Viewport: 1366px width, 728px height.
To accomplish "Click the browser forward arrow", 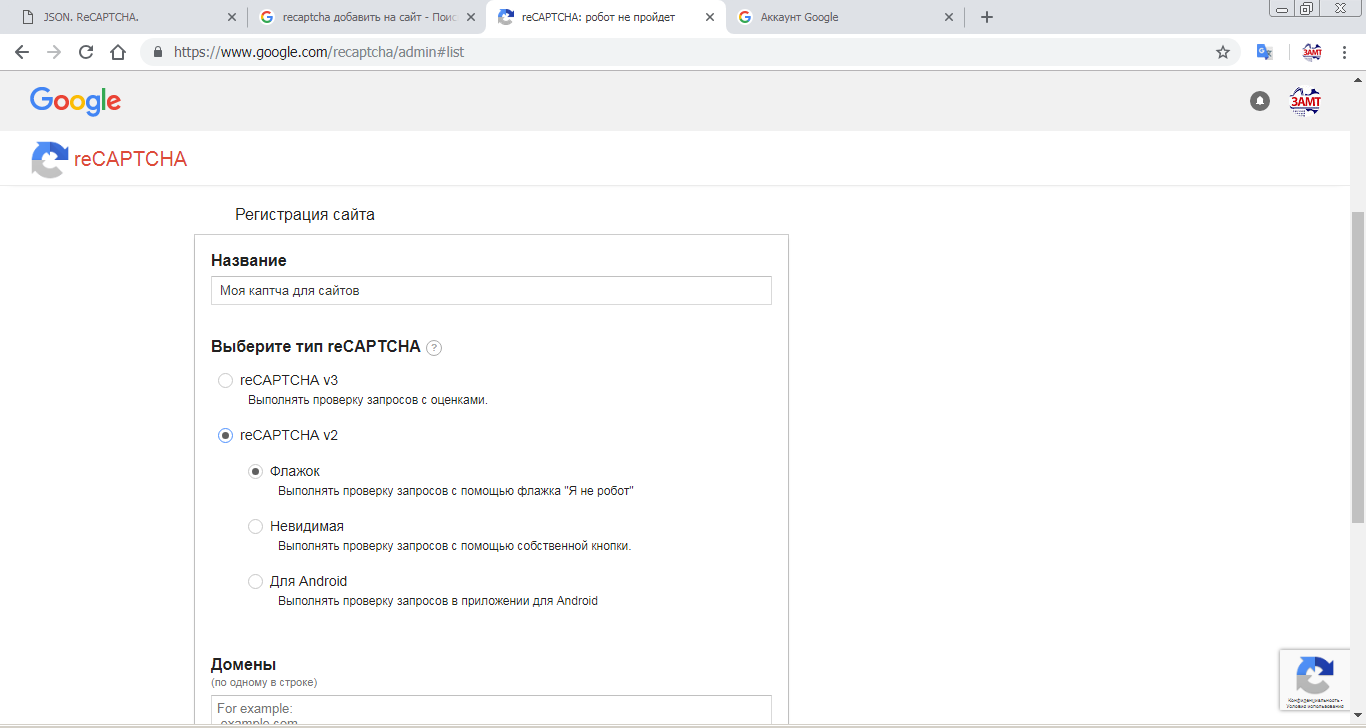I will (x=54, y=52).
